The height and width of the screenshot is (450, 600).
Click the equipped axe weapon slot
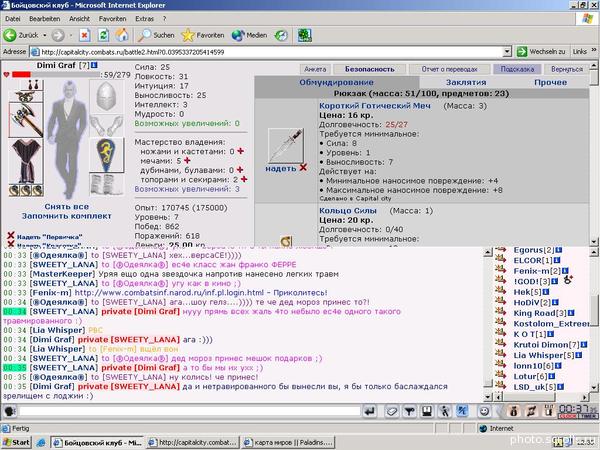point(26,120)
